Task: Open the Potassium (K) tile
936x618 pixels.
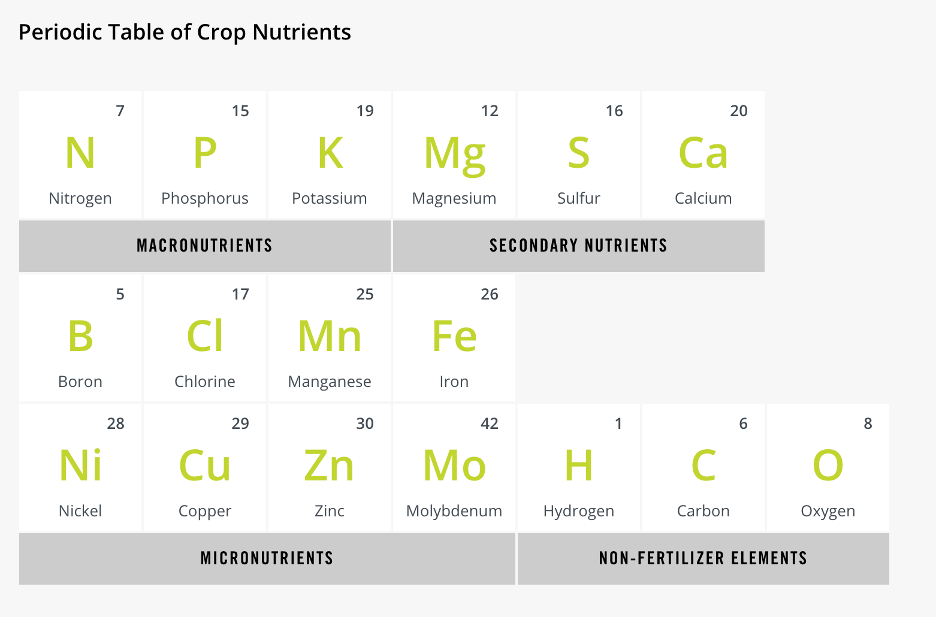Action: point(329,155)
